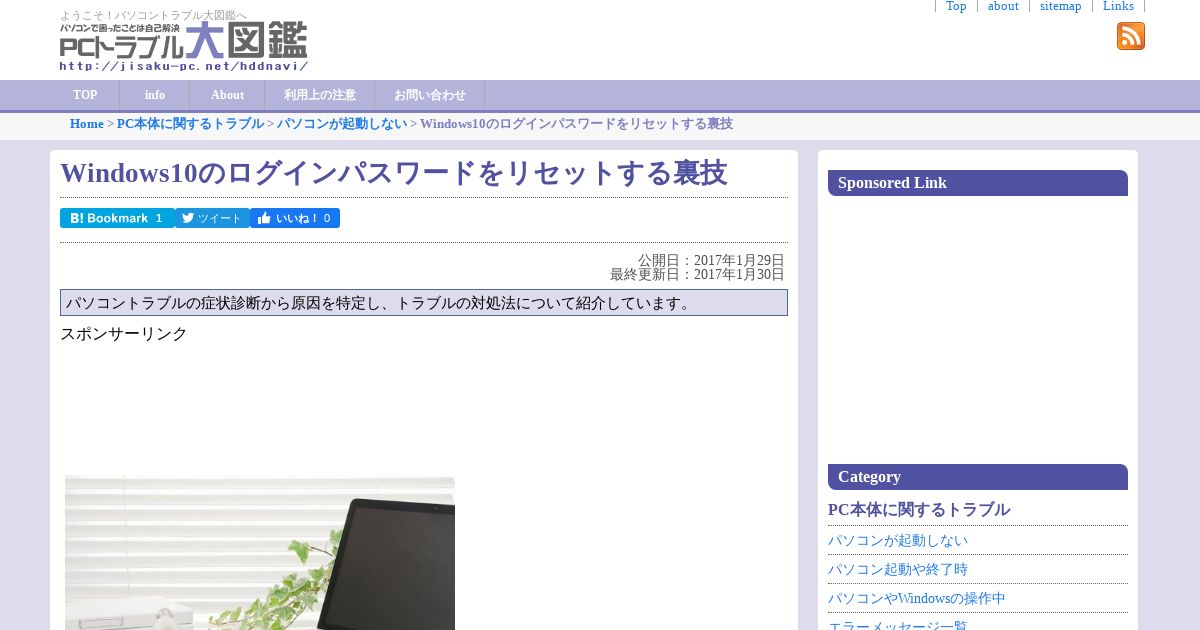
Task: Open PC本体に関するトラブル category heading
Action: point(919,510)
